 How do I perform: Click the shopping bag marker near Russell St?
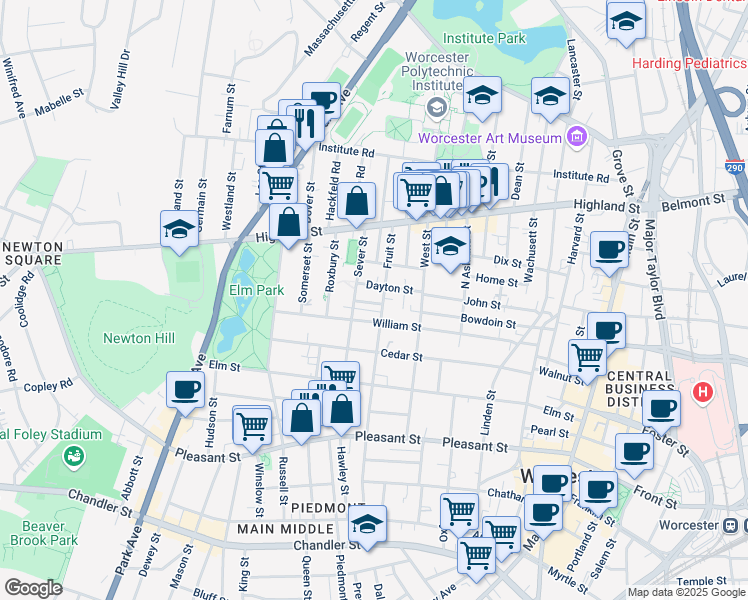301,421
